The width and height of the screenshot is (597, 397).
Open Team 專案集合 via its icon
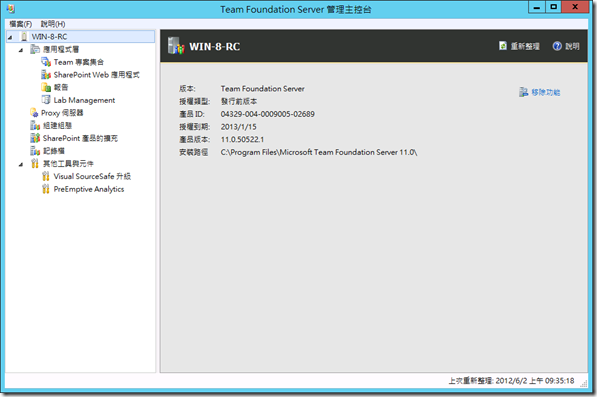tap(46, 62)
